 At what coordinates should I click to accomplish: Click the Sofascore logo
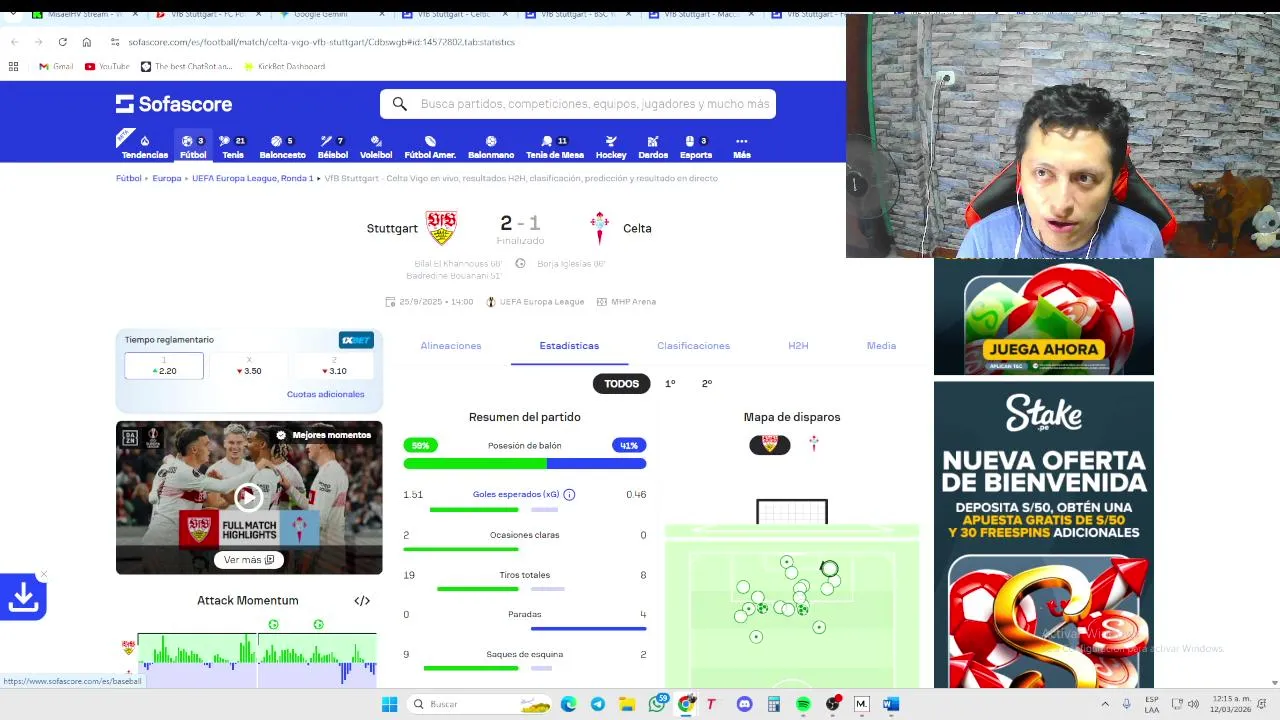coord(174,104)
